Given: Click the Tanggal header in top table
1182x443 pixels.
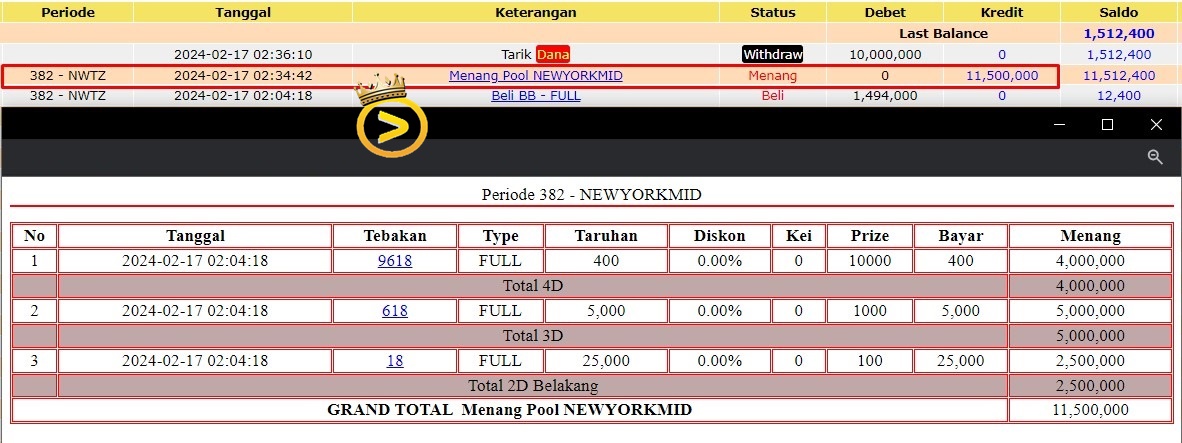Looking at the screenshot, I should (243, 12).
